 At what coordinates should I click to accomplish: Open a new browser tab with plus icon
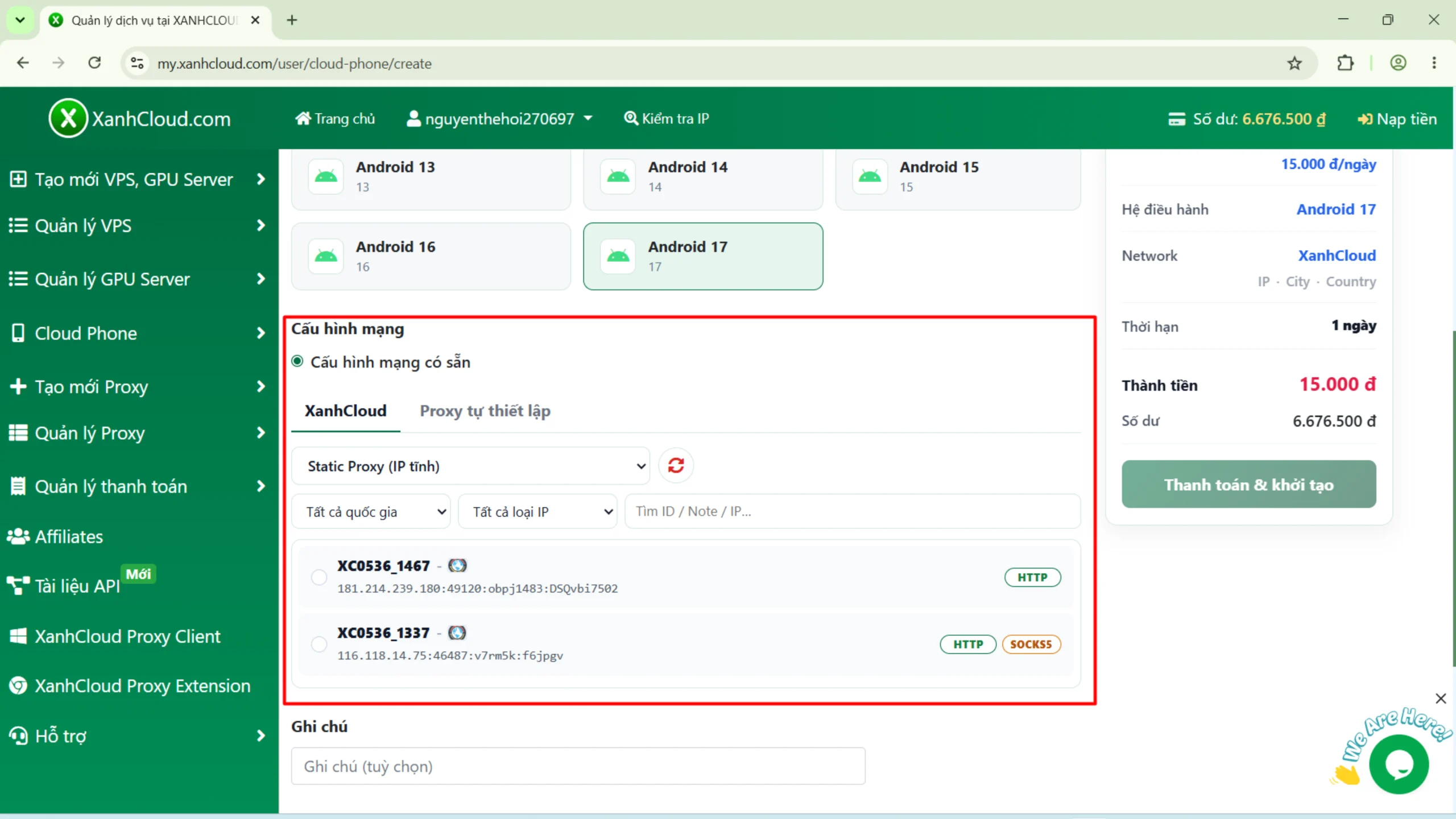click(292, 20)
